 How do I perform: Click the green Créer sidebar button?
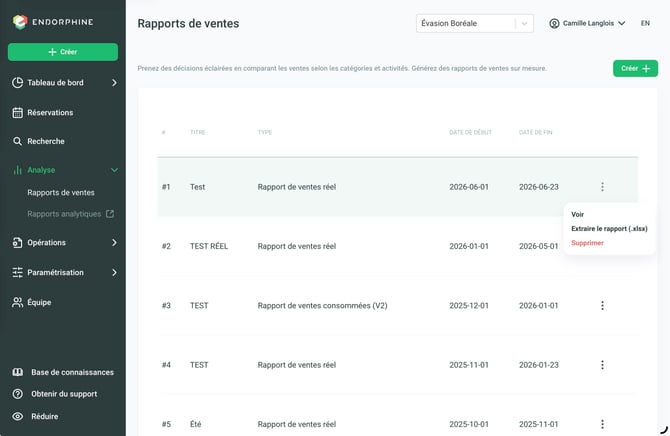point(63,52)
